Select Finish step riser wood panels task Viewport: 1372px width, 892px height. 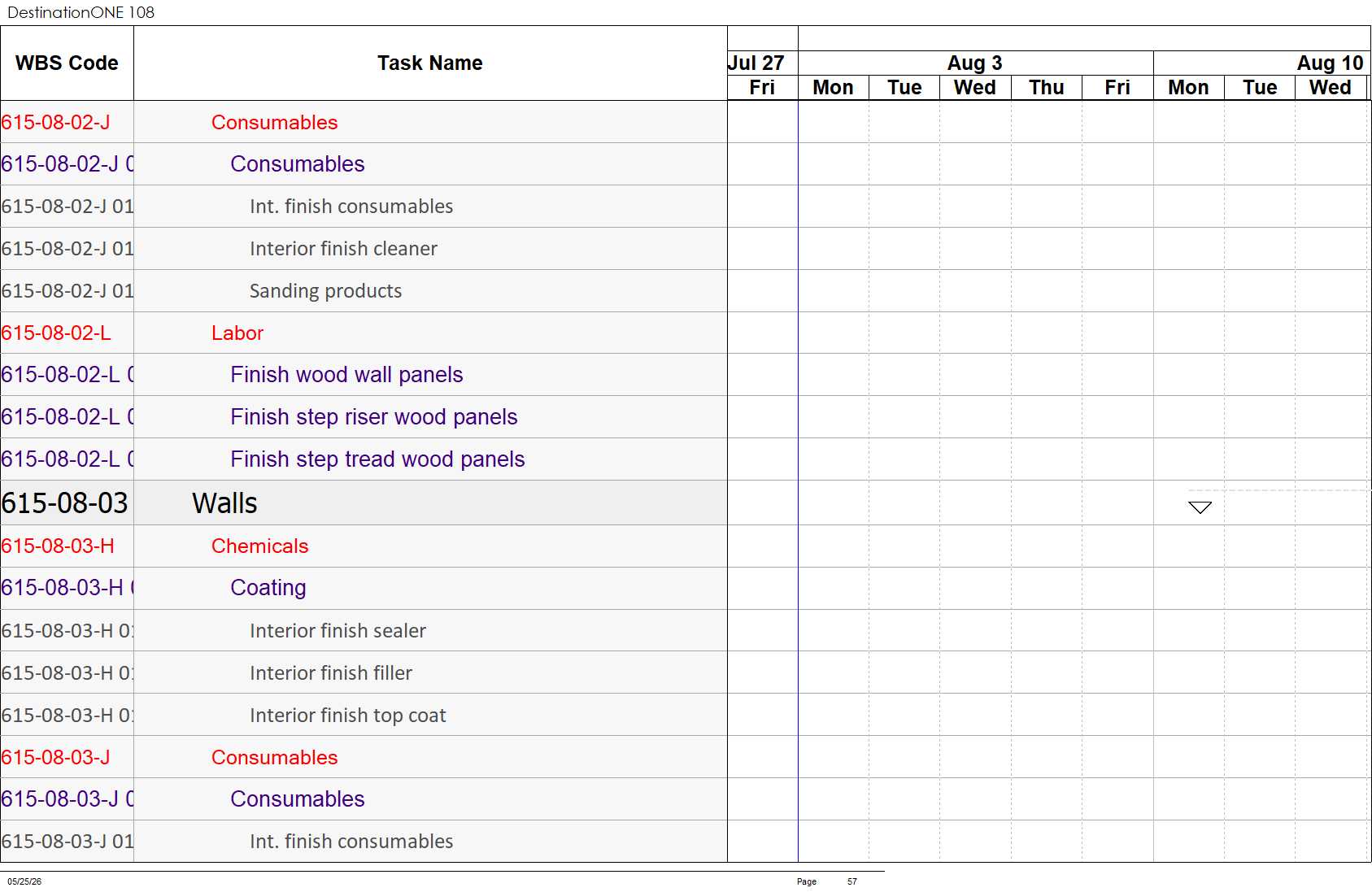pos(374,417)
